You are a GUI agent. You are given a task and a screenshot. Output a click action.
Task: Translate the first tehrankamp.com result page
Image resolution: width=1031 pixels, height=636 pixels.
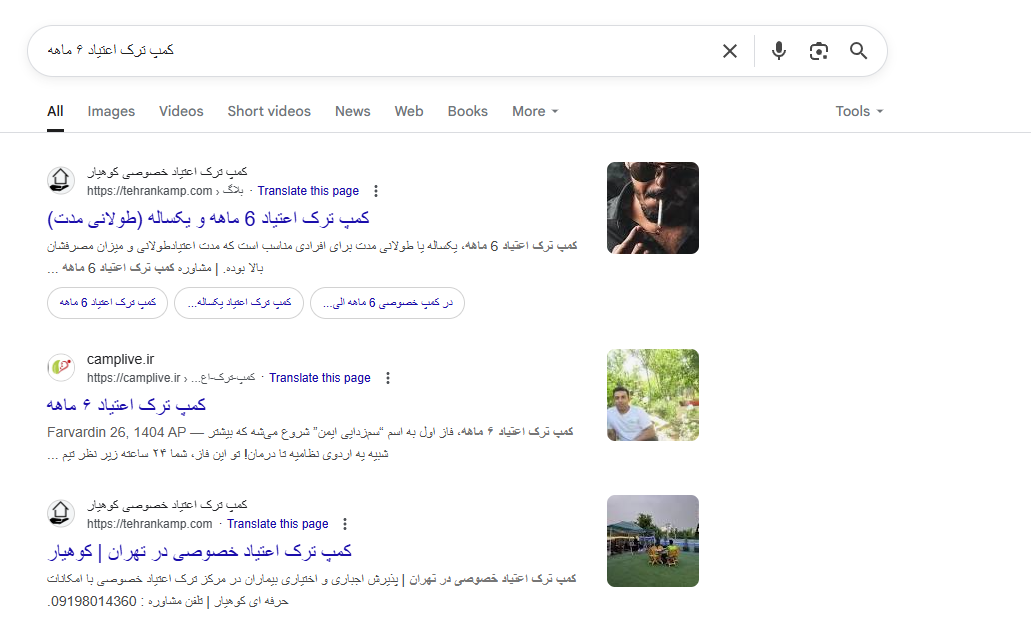tap(308, 191)
